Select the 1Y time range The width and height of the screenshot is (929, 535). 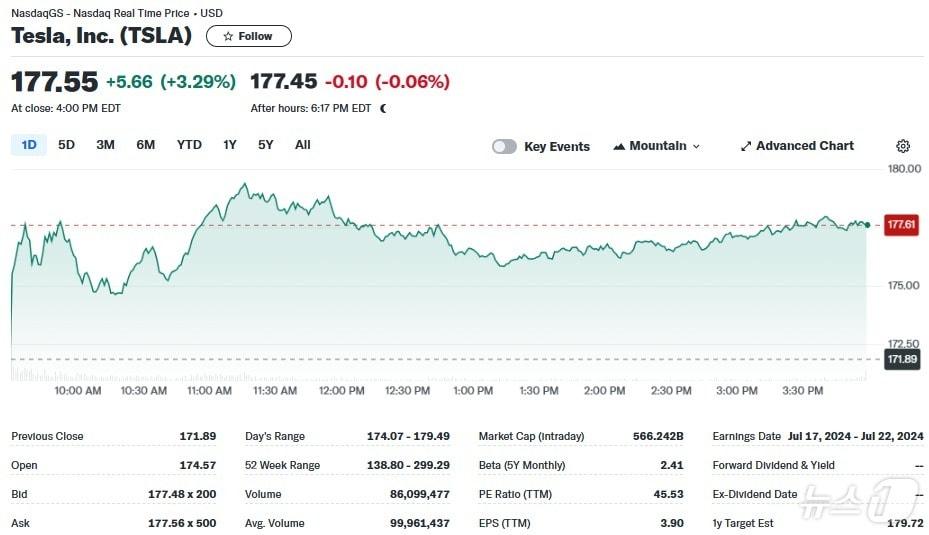coord(230,145)
